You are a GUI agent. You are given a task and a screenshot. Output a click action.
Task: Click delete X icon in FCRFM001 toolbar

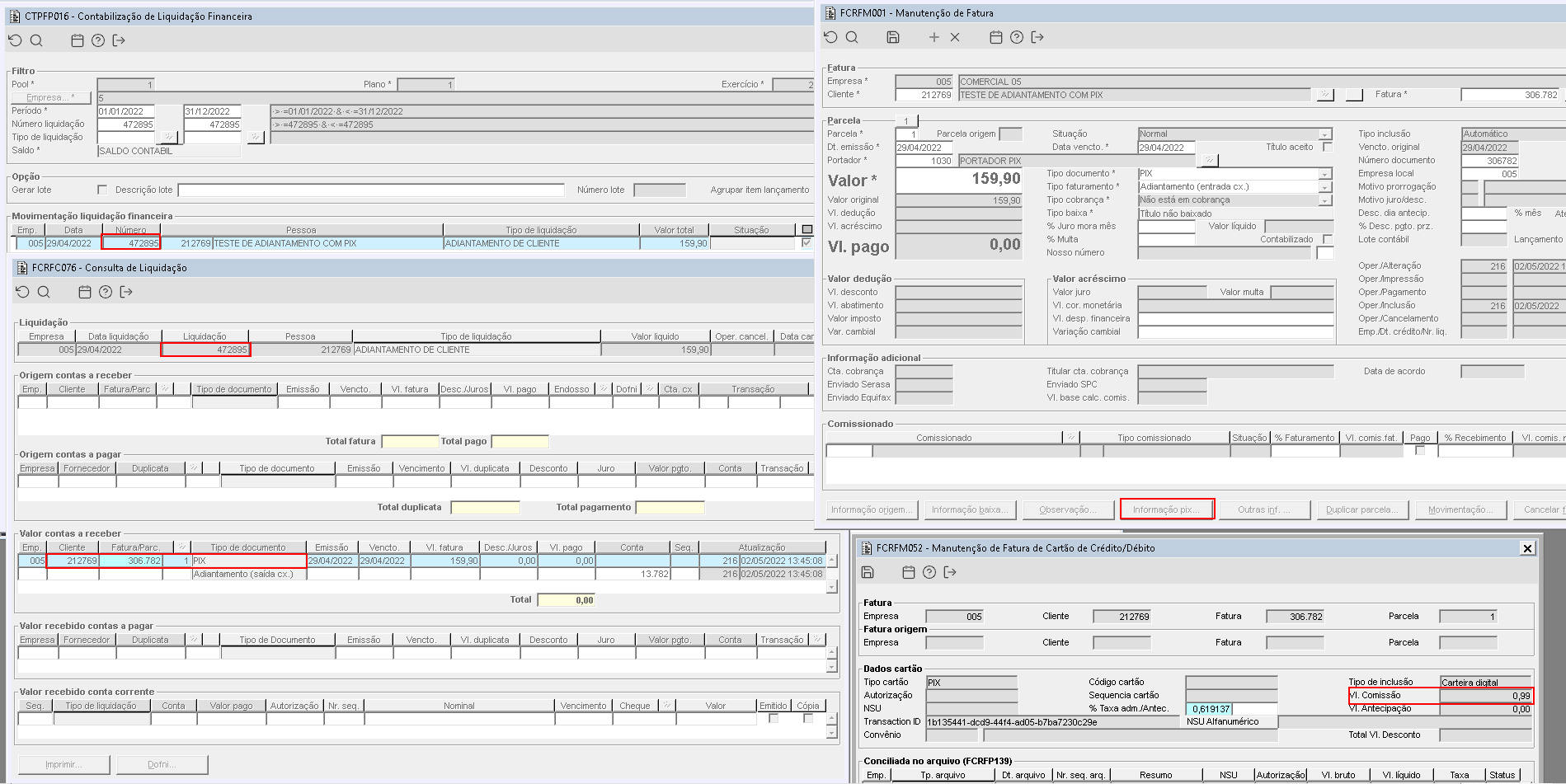955,37
